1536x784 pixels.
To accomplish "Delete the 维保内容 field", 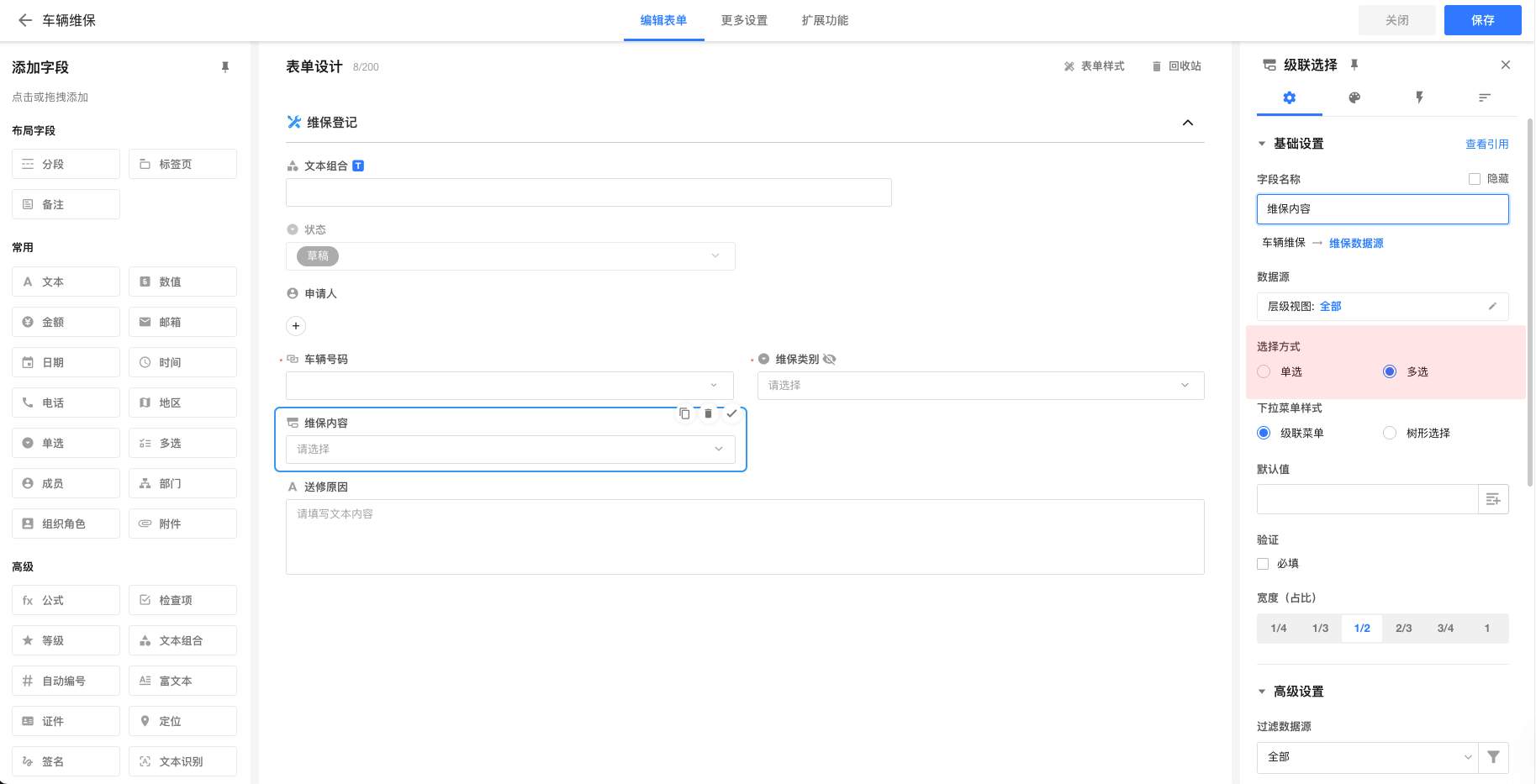I will click(708, 413).
